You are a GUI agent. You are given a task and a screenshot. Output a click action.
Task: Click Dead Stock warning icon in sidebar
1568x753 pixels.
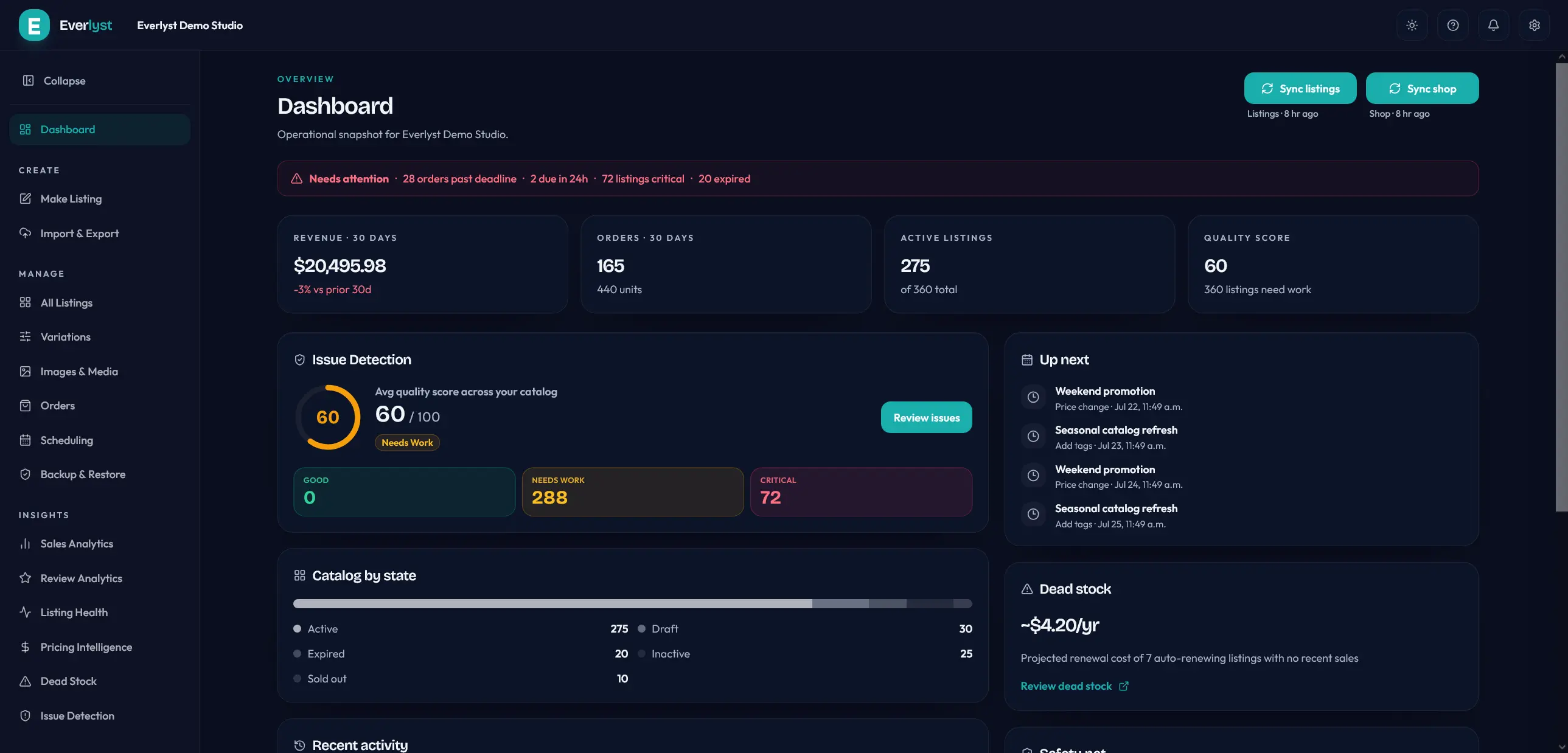[25, 681]
